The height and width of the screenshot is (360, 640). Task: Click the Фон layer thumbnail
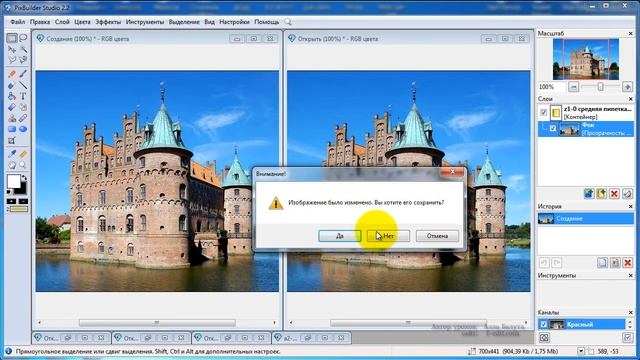[x=569, y=129]
